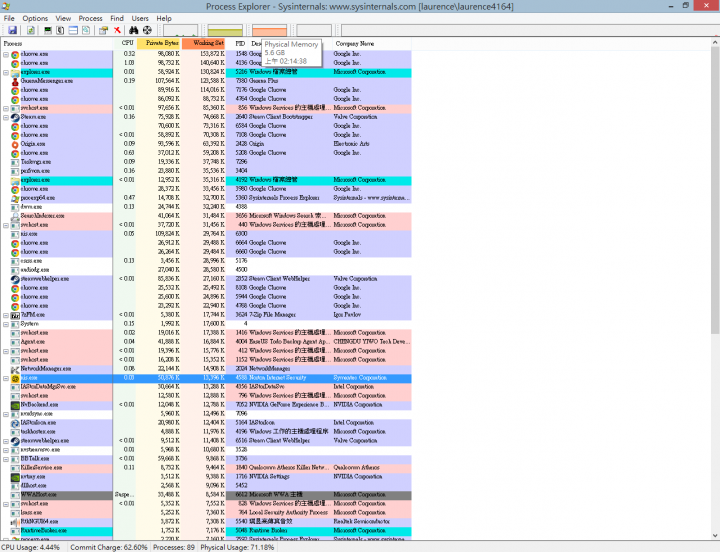This screenshot has width=720, height=552.
Task: Click the crosshair Find Window's Process icon
Action: 147,30
